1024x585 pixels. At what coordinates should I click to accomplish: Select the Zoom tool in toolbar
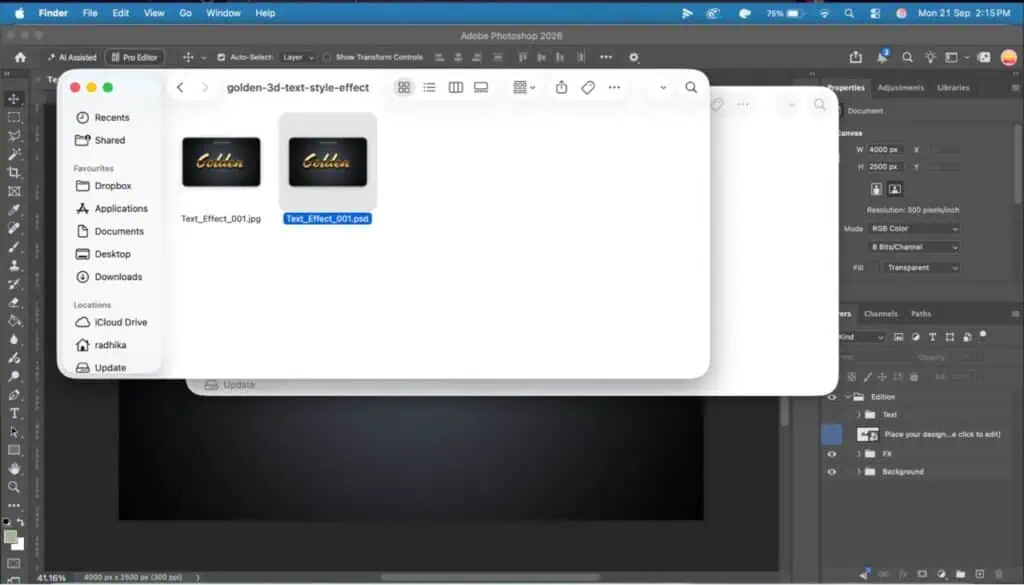[x=14, y=487]
